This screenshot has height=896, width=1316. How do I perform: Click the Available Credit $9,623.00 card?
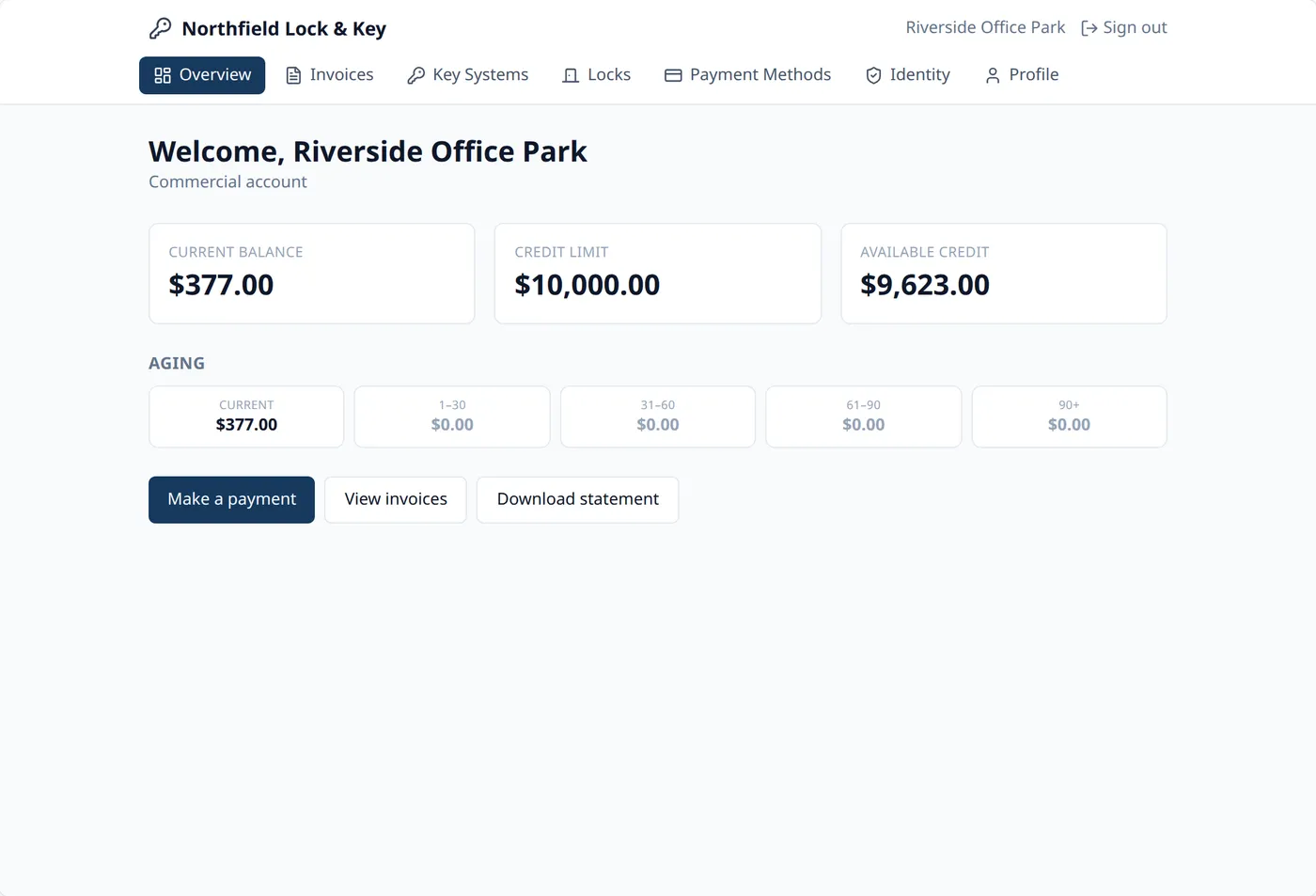1004,274
